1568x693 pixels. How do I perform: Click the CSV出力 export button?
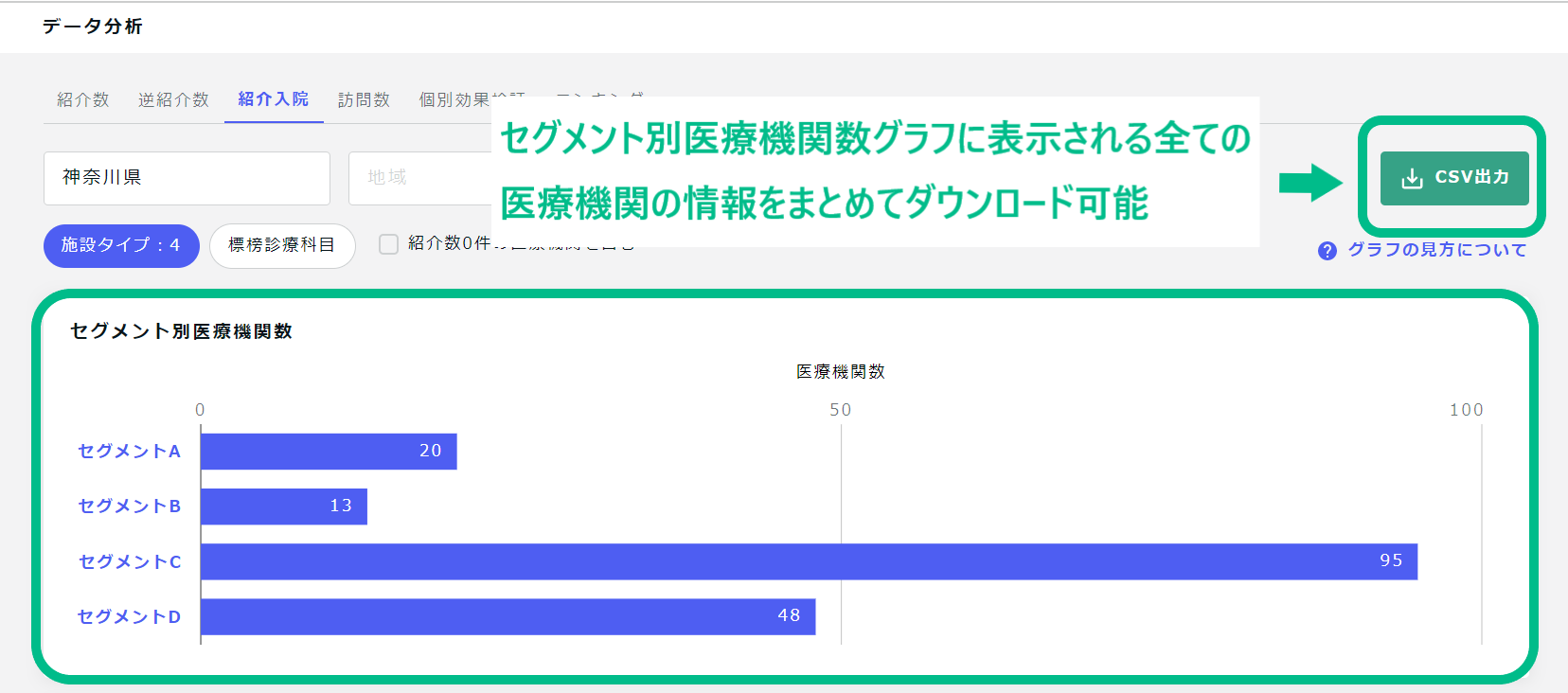pyautogui.click(x=1454, y=178)
